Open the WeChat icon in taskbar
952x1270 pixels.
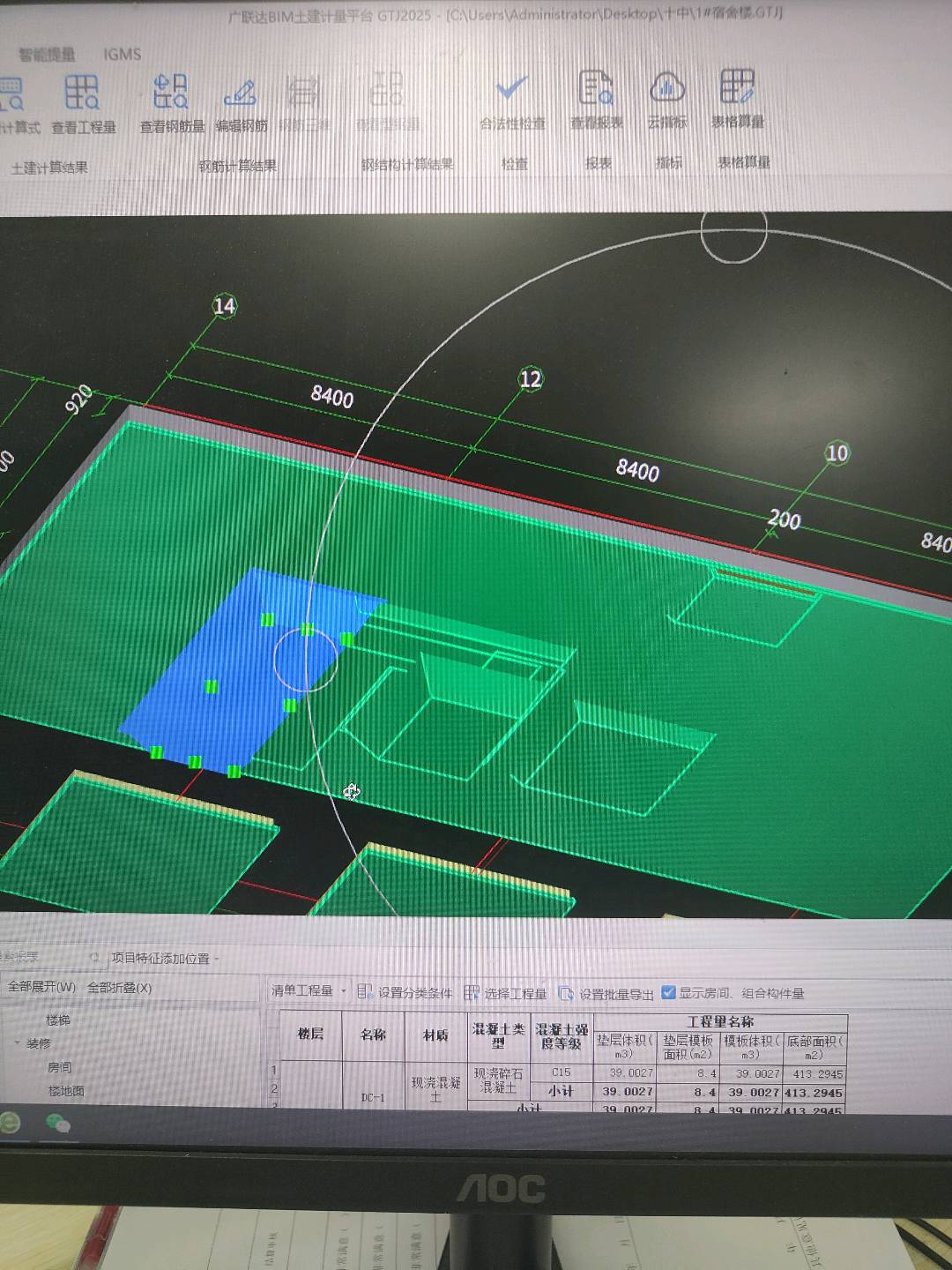(x=58, y=1124)
